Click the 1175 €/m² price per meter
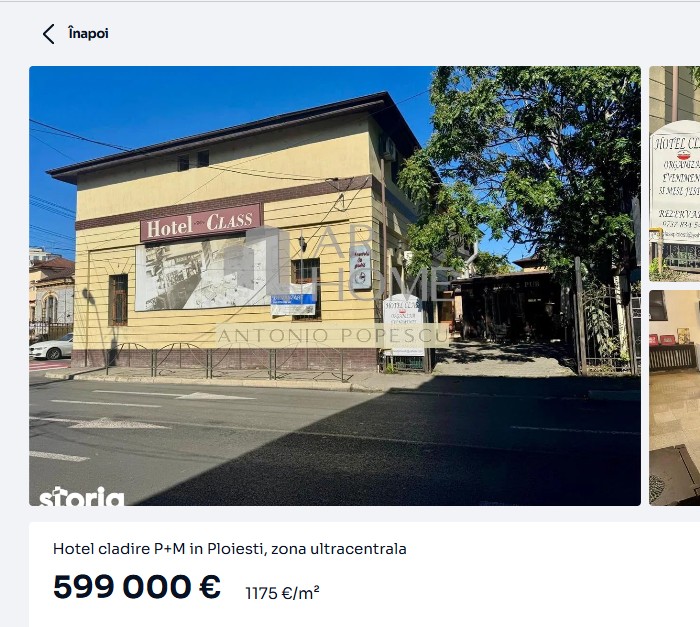This screenshot has width=700, height=627. click(x=282, y=593)
